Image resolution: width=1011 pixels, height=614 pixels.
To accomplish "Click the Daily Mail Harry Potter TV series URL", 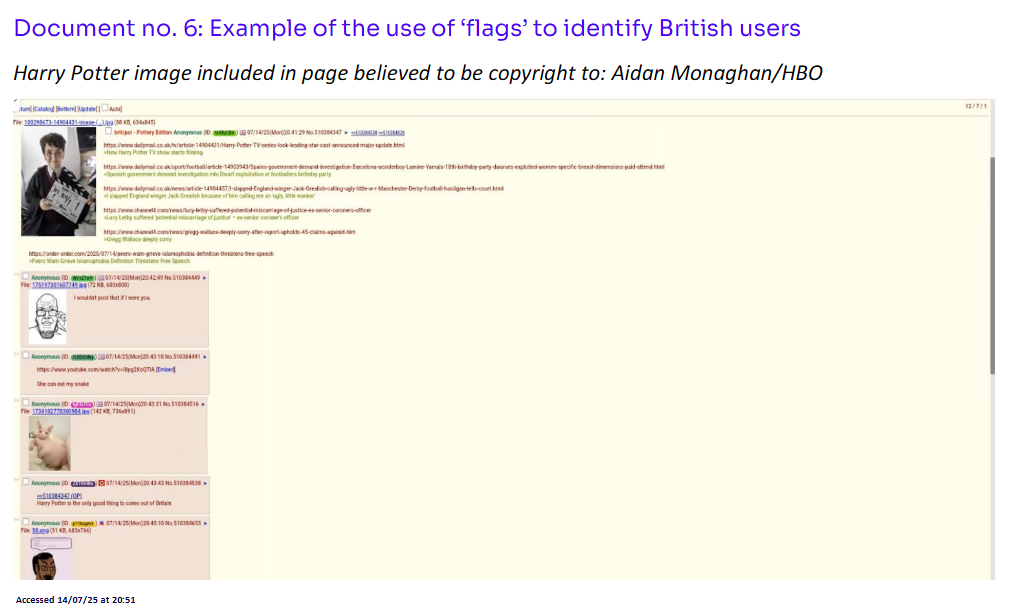I will (254, 145).
